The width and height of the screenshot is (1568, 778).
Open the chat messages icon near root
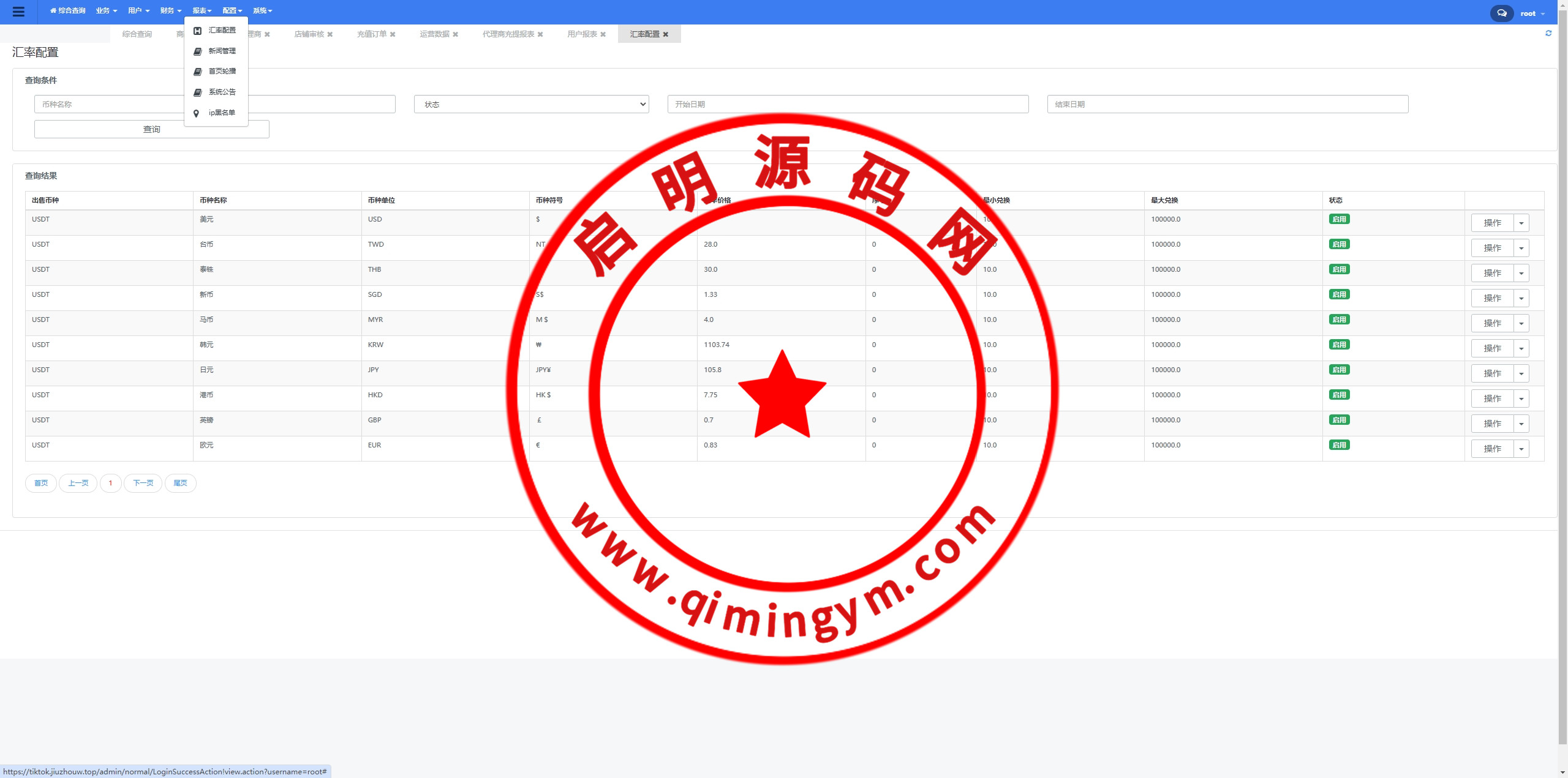click(1501, 13)
